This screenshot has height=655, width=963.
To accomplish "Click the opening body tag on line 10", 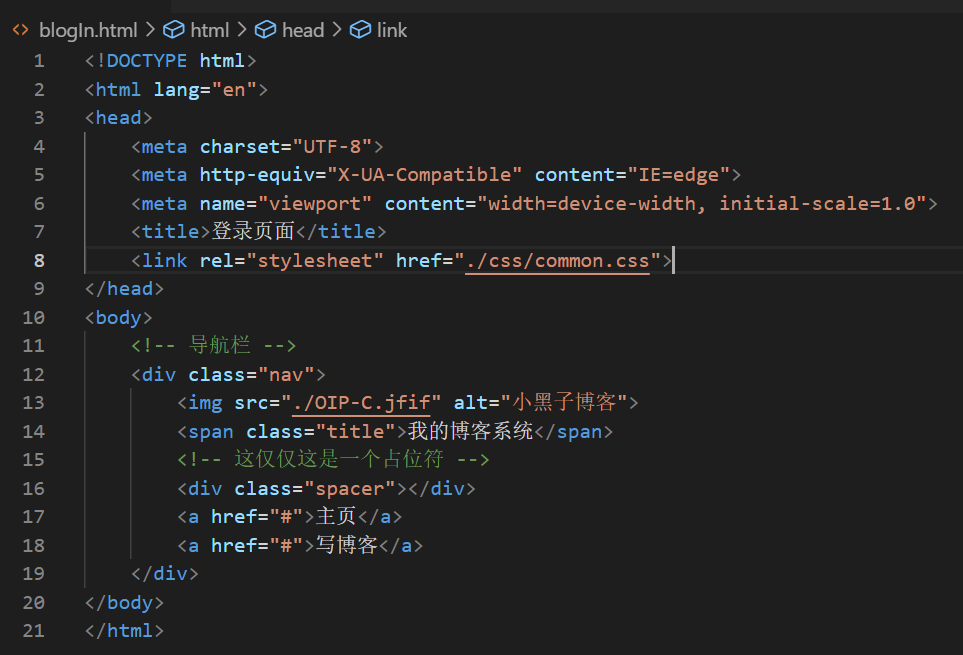I will coord(119,317).
